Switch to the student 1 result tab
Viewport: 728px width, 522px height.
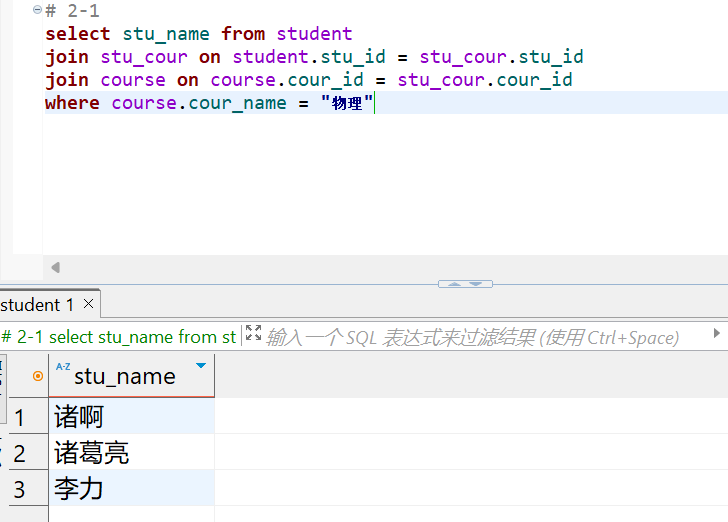(37, 304)
